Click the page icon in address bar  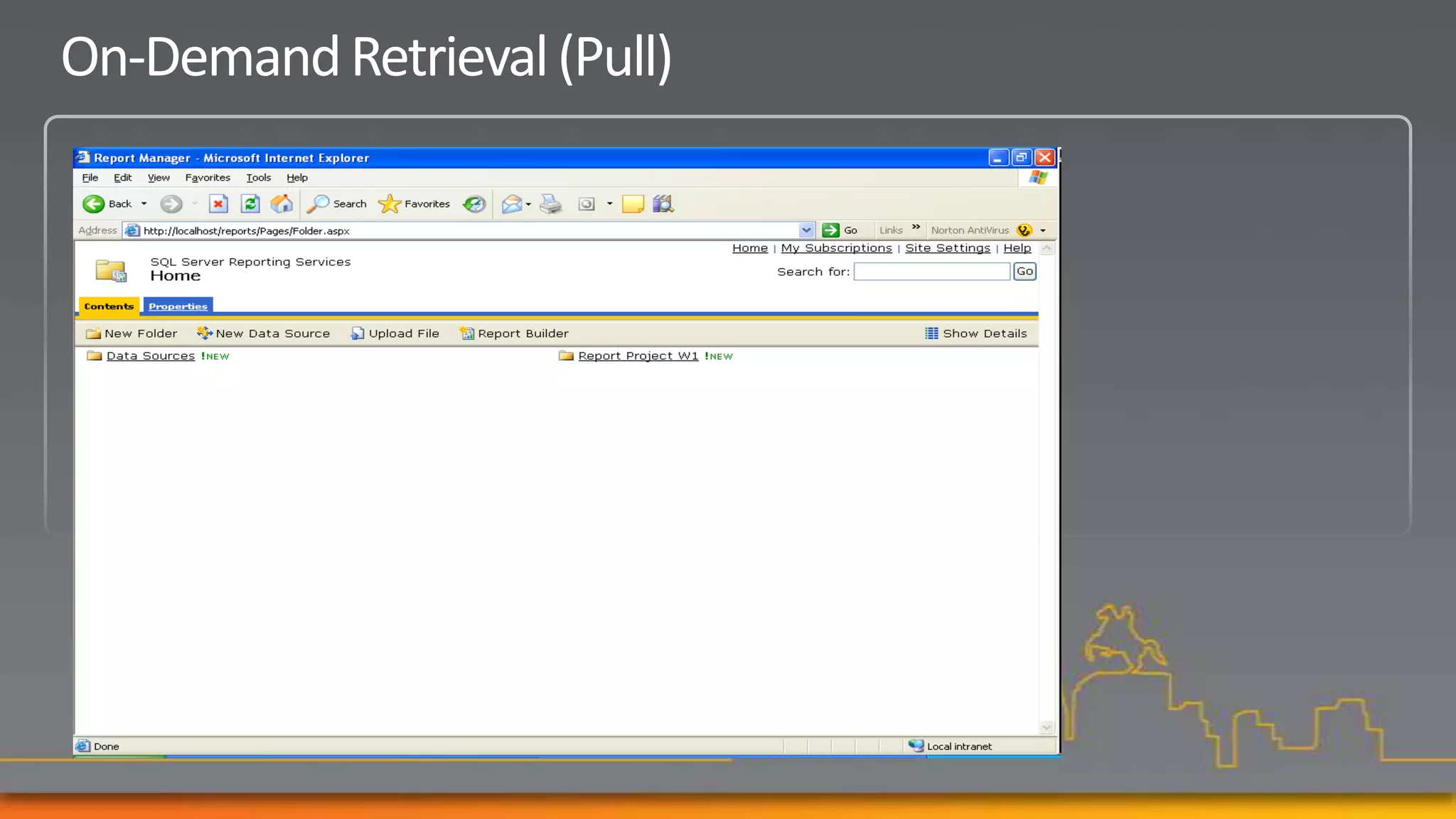[x=132, y=230]
